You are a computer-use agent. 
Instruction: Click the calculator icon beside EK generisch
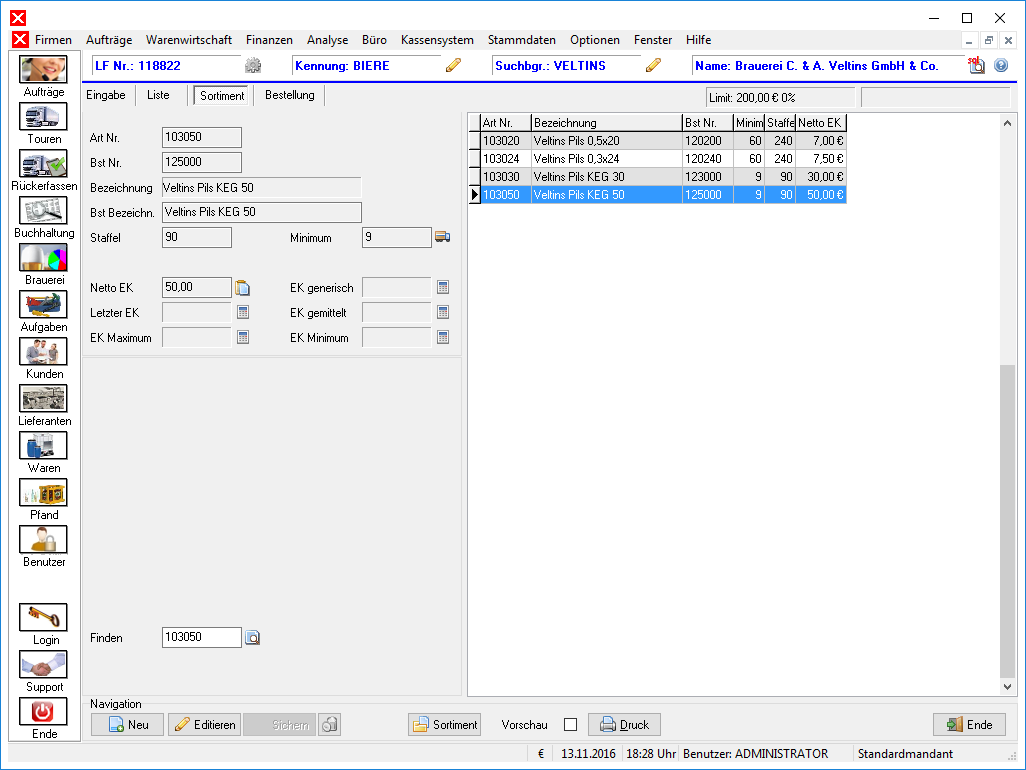pos(443,288)
